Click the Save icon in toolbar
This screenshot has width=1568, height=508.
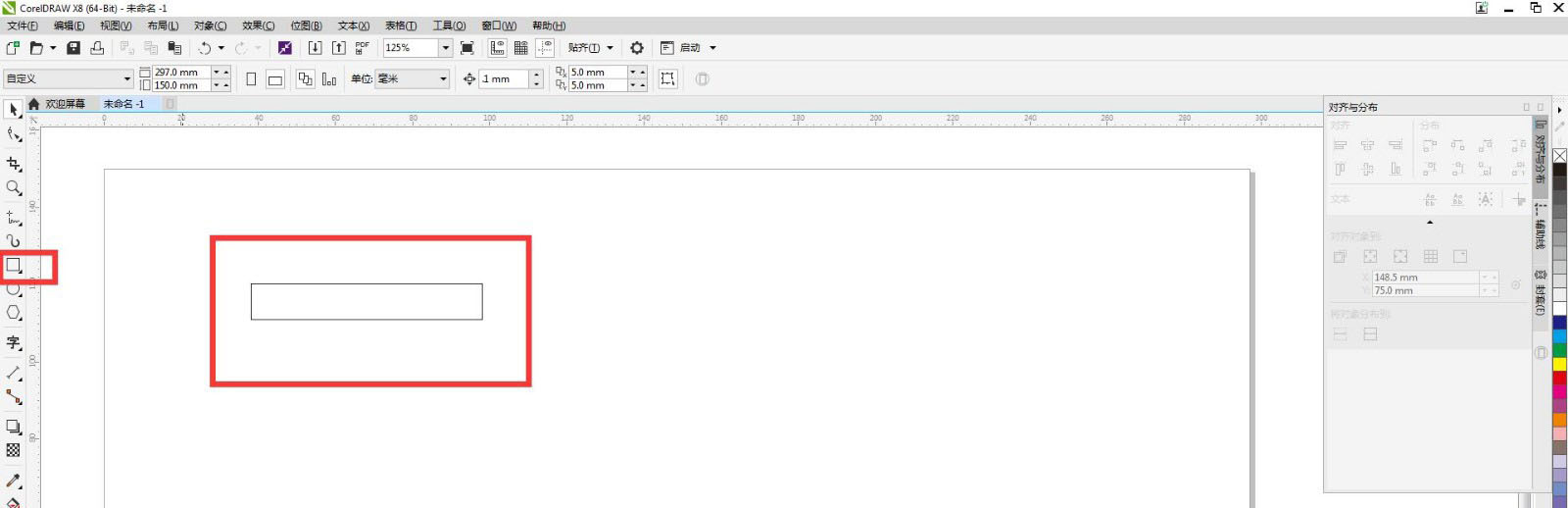pyautogui.click(x=73, y=48)
